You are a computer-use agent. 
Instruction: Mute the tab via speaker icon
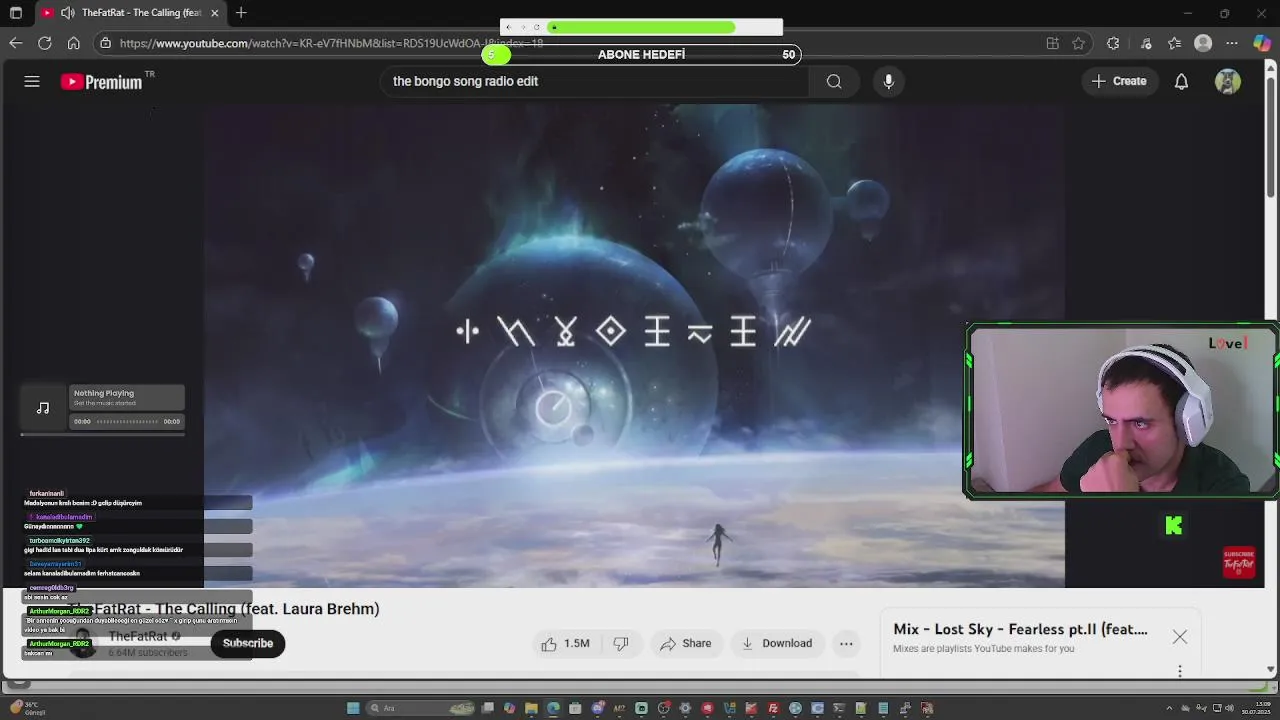(67, 13)
